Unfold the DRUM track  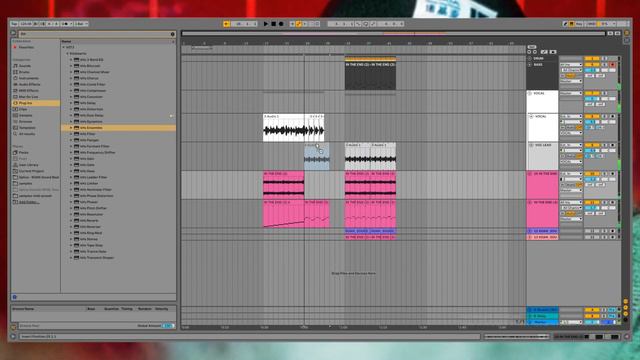[530, 58]
